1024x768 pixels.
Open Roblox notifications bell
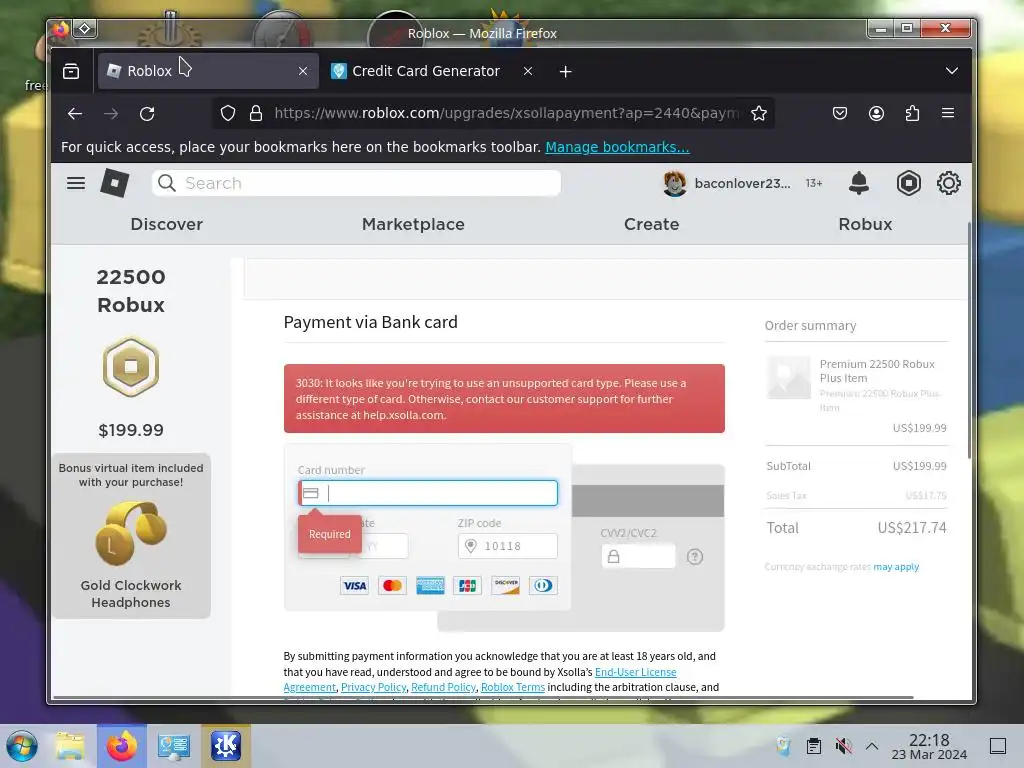point(859,184)
